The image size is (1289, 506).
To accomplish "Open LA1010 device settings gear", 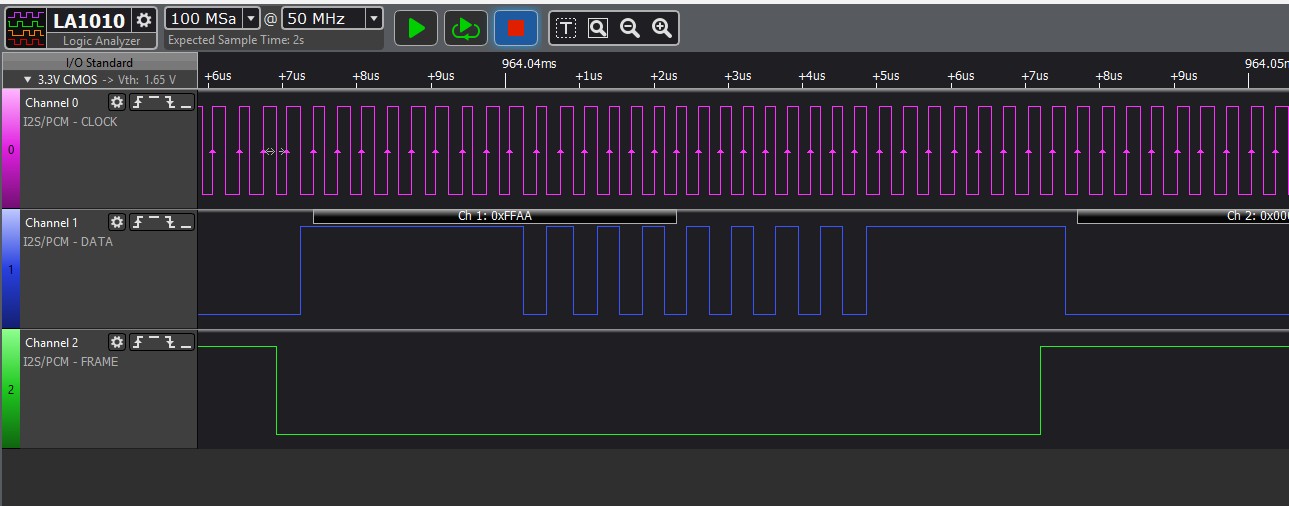I will pyautogui.click(x=144, y=20).
